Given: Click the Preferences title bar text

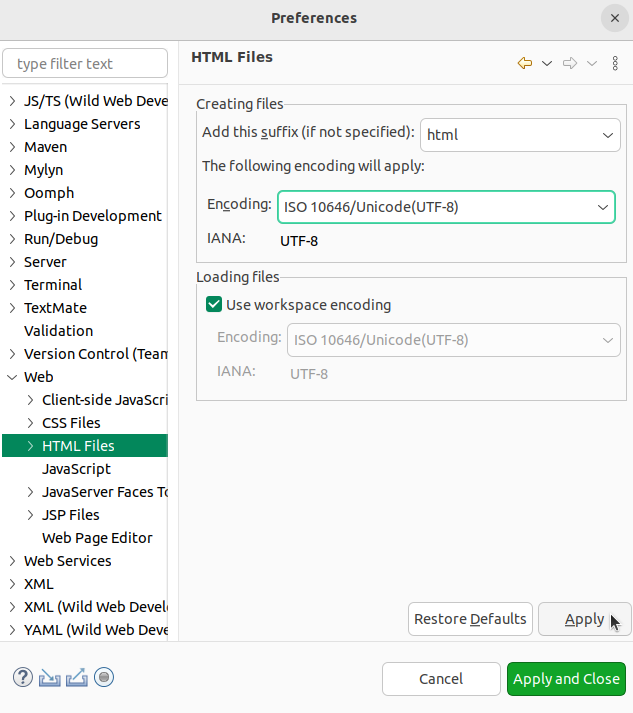Looking at the screenshot, I should click(x=314, y=18).
